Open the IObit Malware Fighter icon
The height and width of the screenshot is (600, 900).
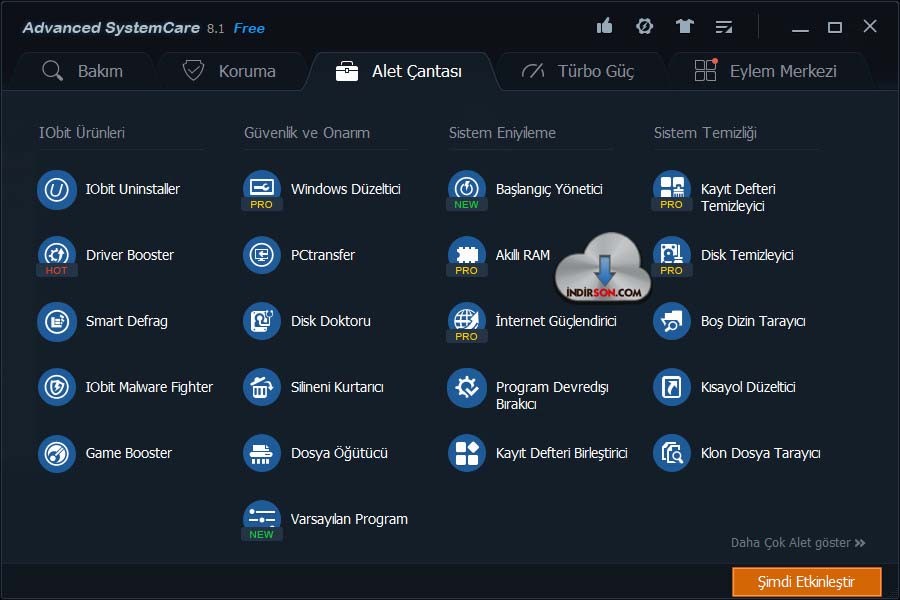click(x=57, y=388)
